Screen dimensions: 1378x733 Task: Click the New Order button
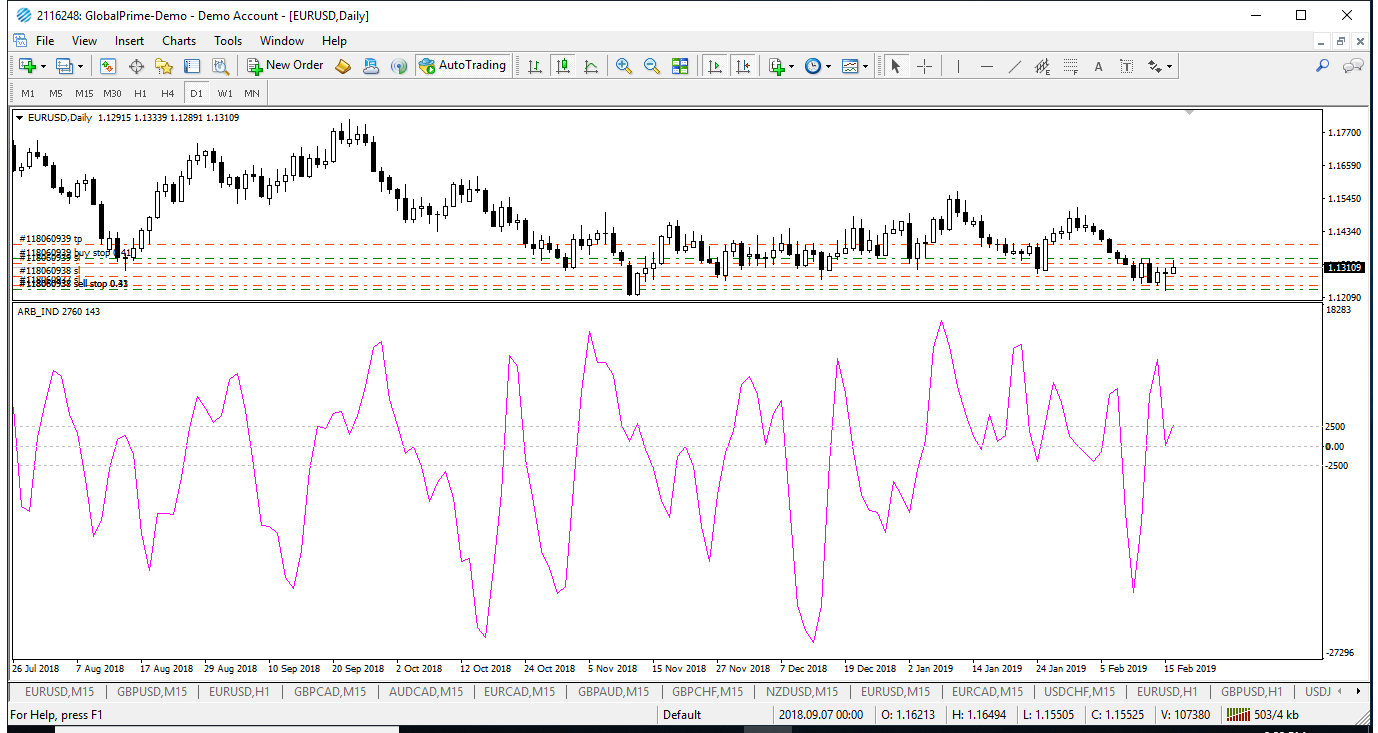pos(285,66)
